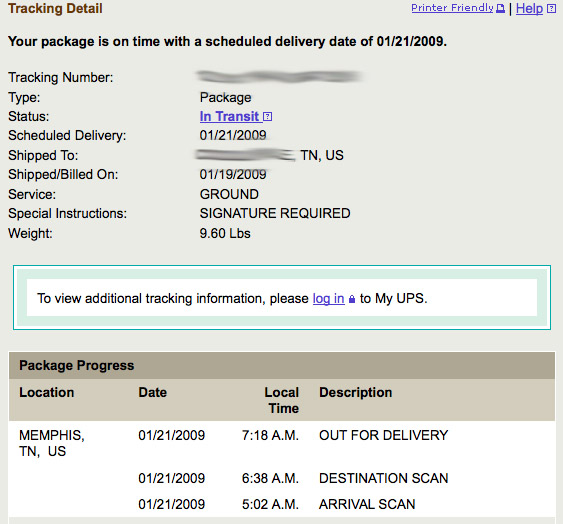Image resolution: width=563 pixels, height=524 pixels.
Task: Click the Location column header
Action: (x=47, y=392)
